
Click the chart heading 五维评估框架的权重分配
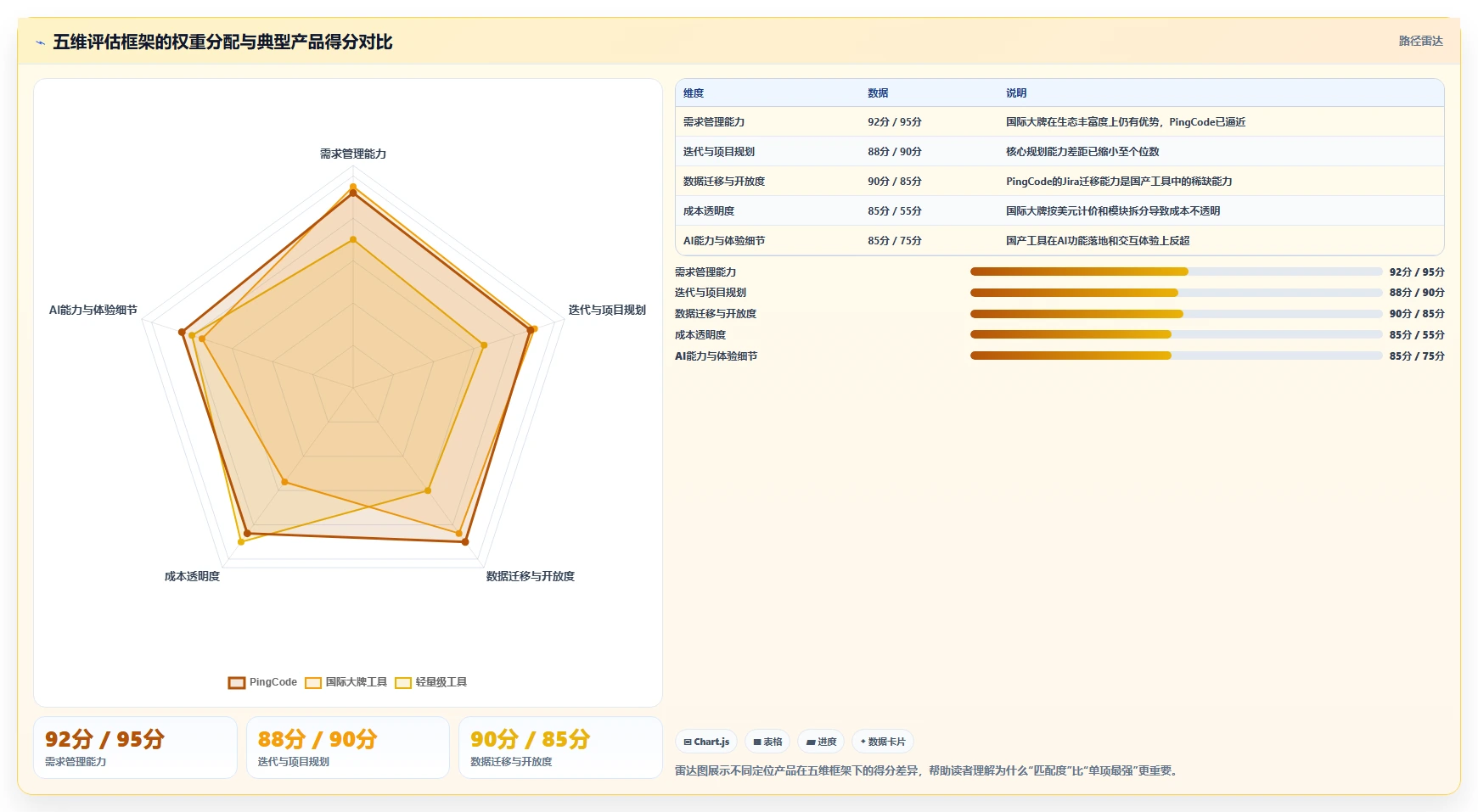point(222,42)
